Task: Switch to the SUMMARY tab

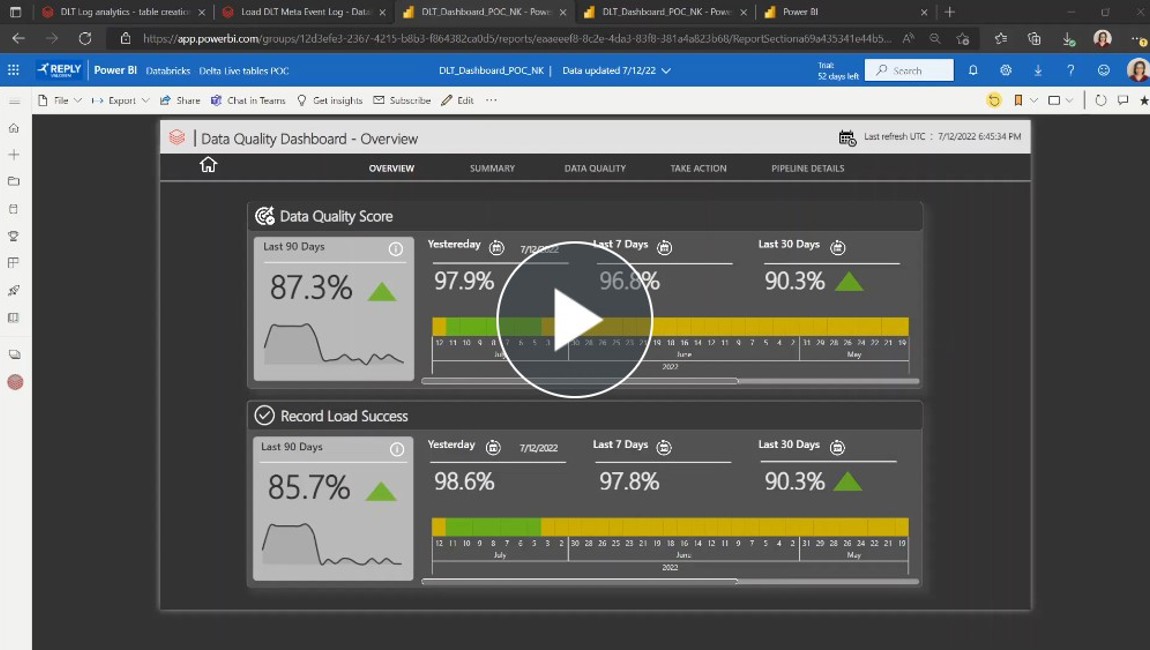Action: coord(492,169)
